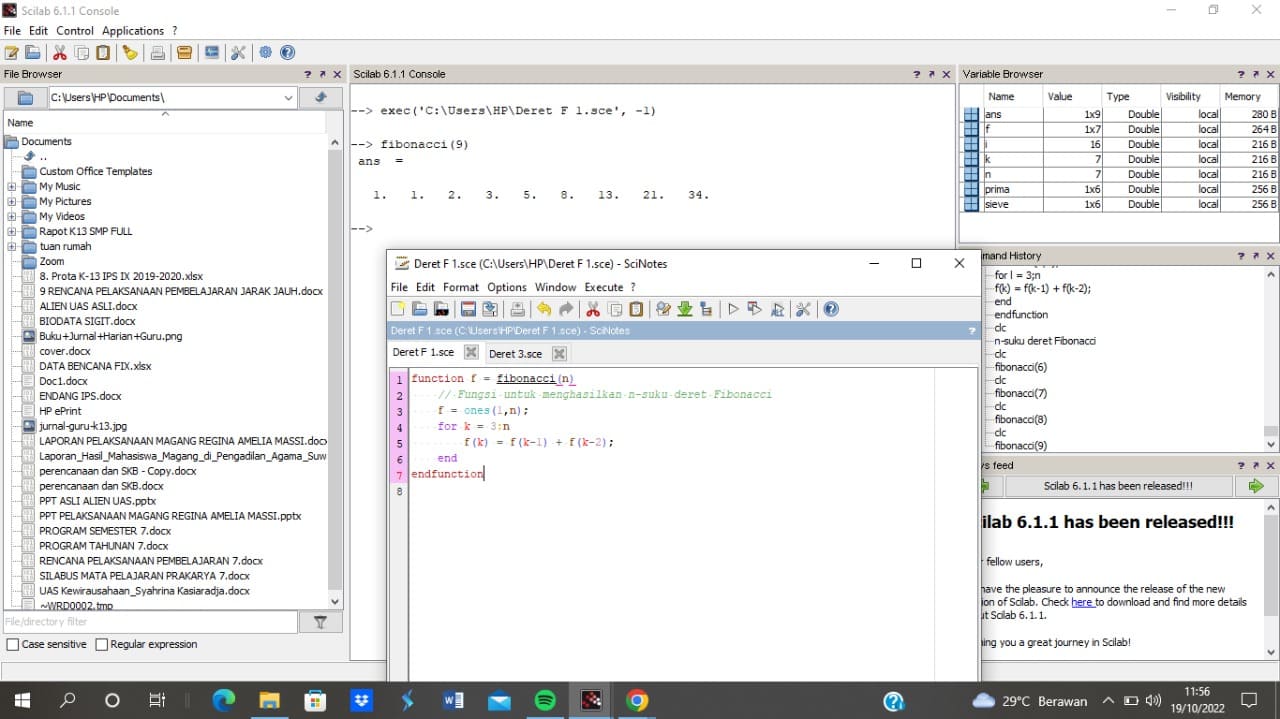Open the File Browser directory path dropdown
This screenshot has height=719, width=1280.
pyautogui.click(x=288, y=98)
